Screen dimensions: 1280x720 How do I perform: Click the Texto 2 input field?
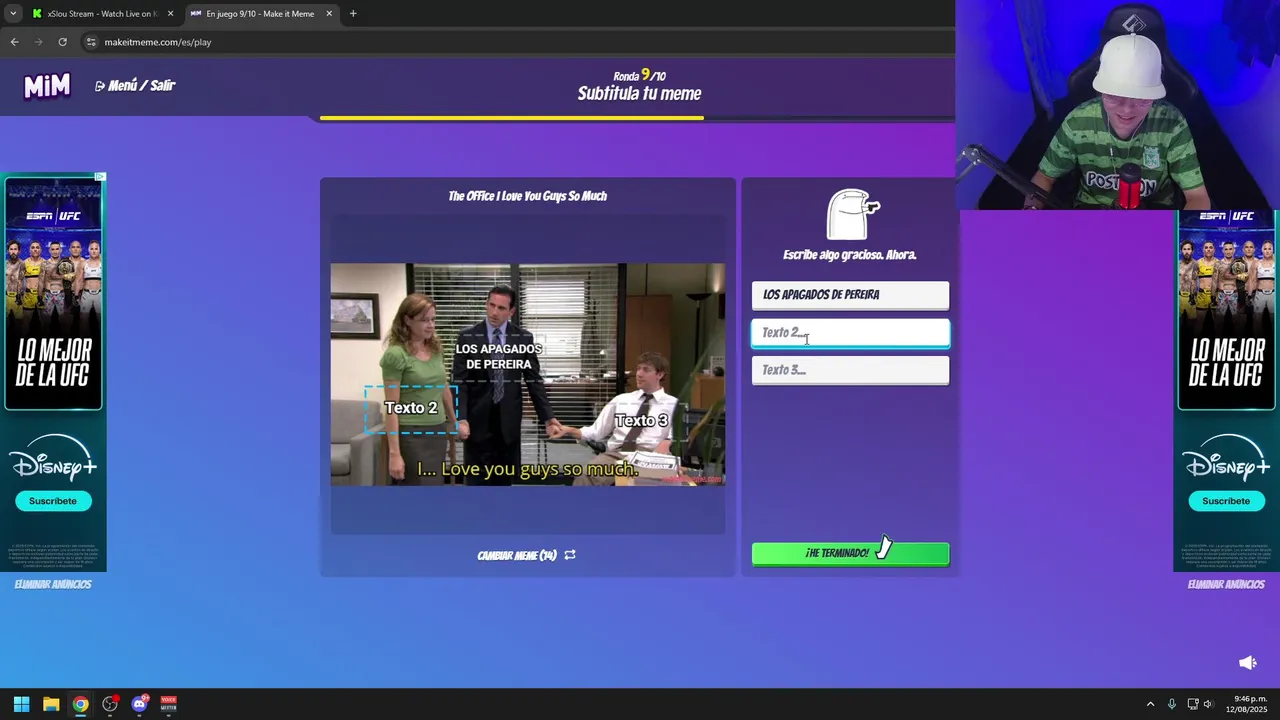coord(850,333)
